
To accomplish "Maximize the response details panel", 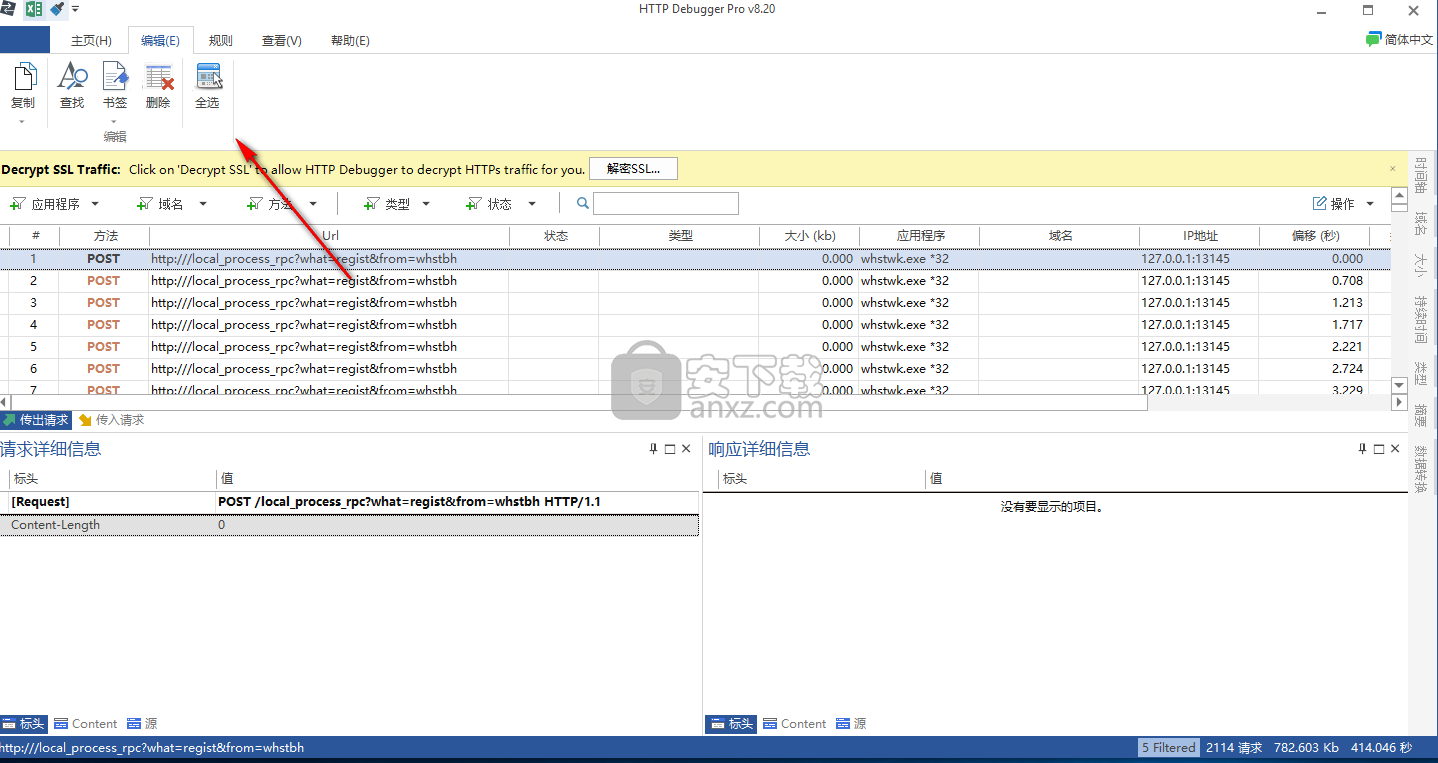I will pyautogui.click(x=1379, y=449).
